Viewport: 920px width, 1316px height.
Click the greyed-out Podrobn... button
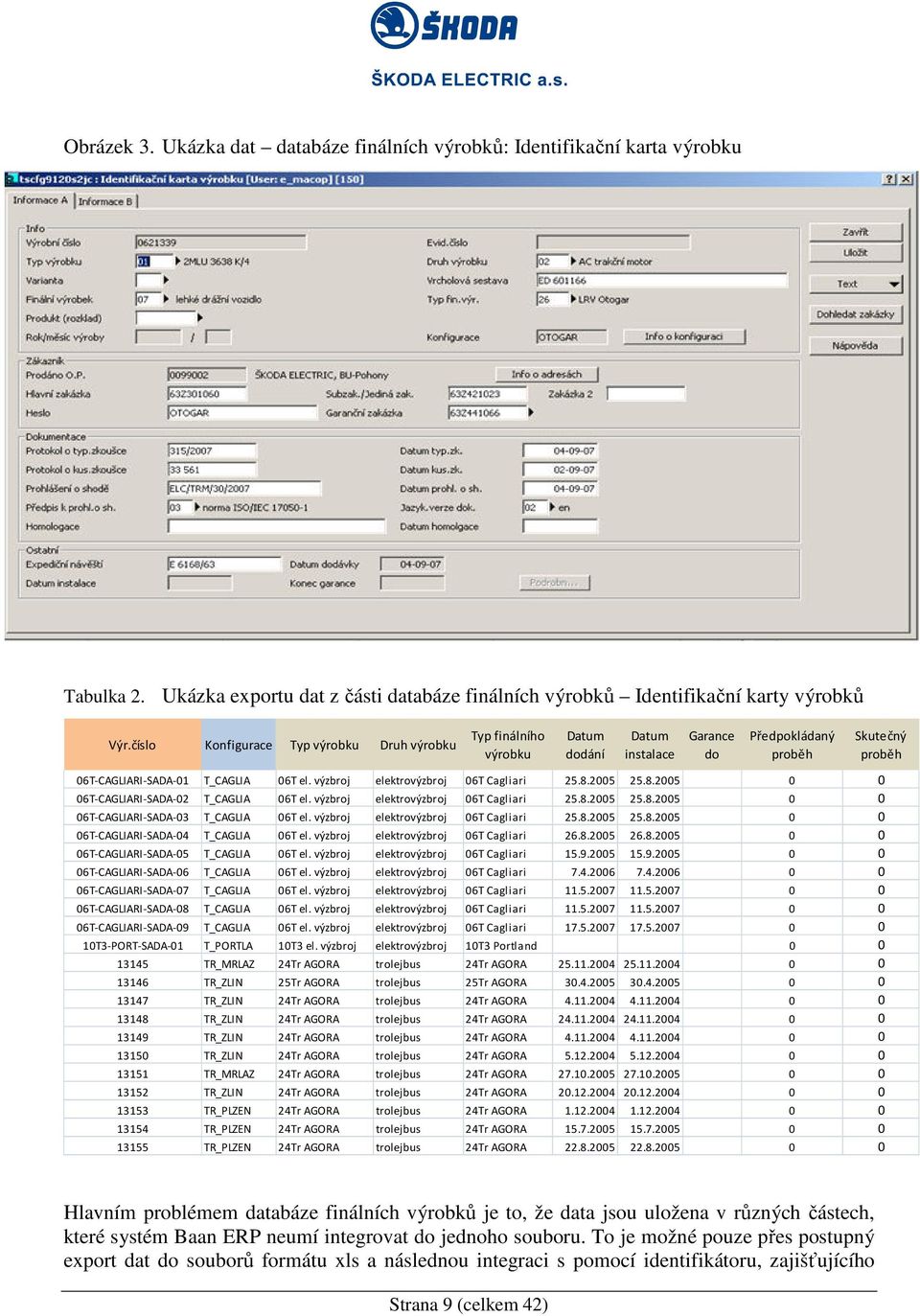point(554,583)
